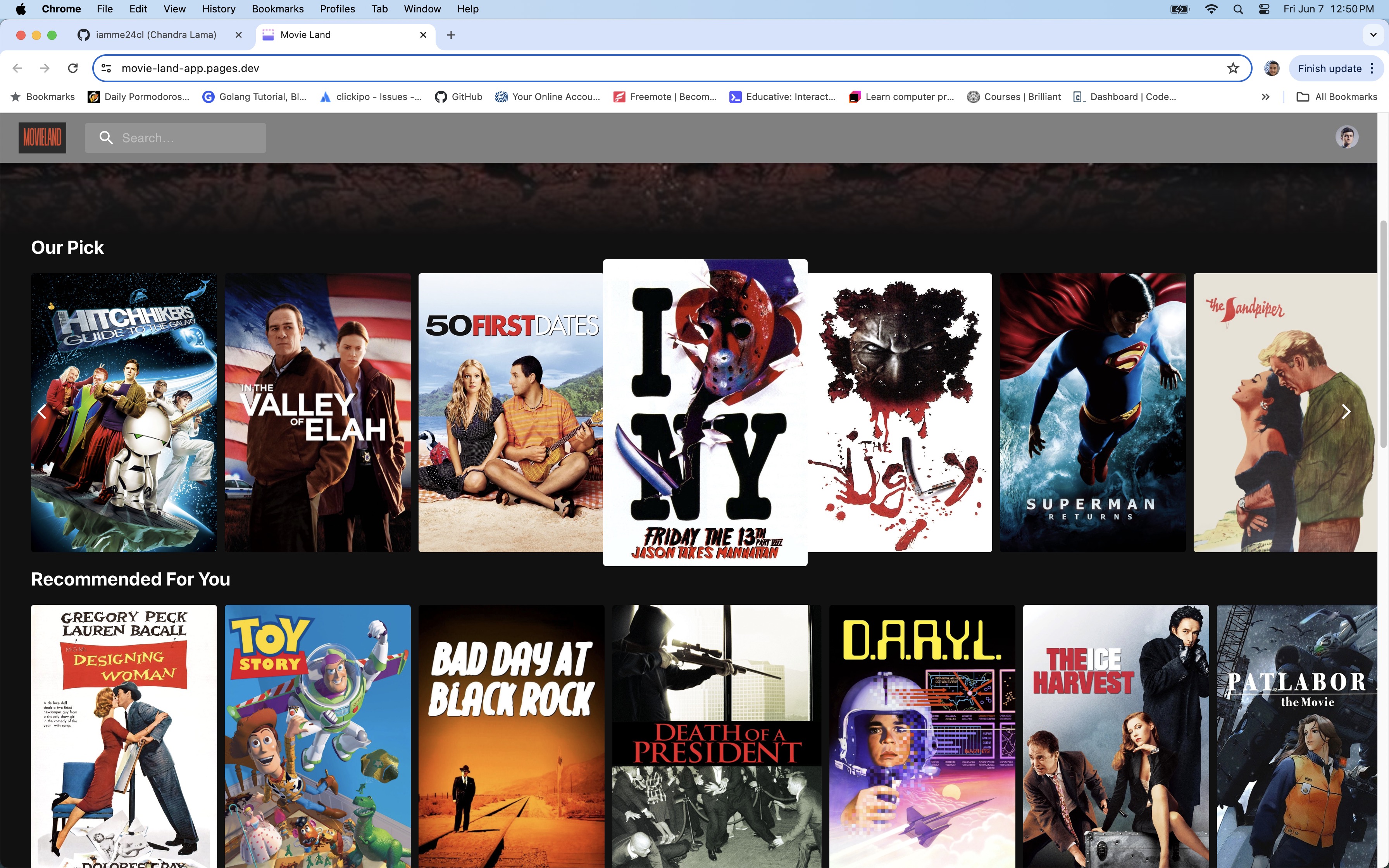Open Your Online Accou... bookmark

point(548,97)
